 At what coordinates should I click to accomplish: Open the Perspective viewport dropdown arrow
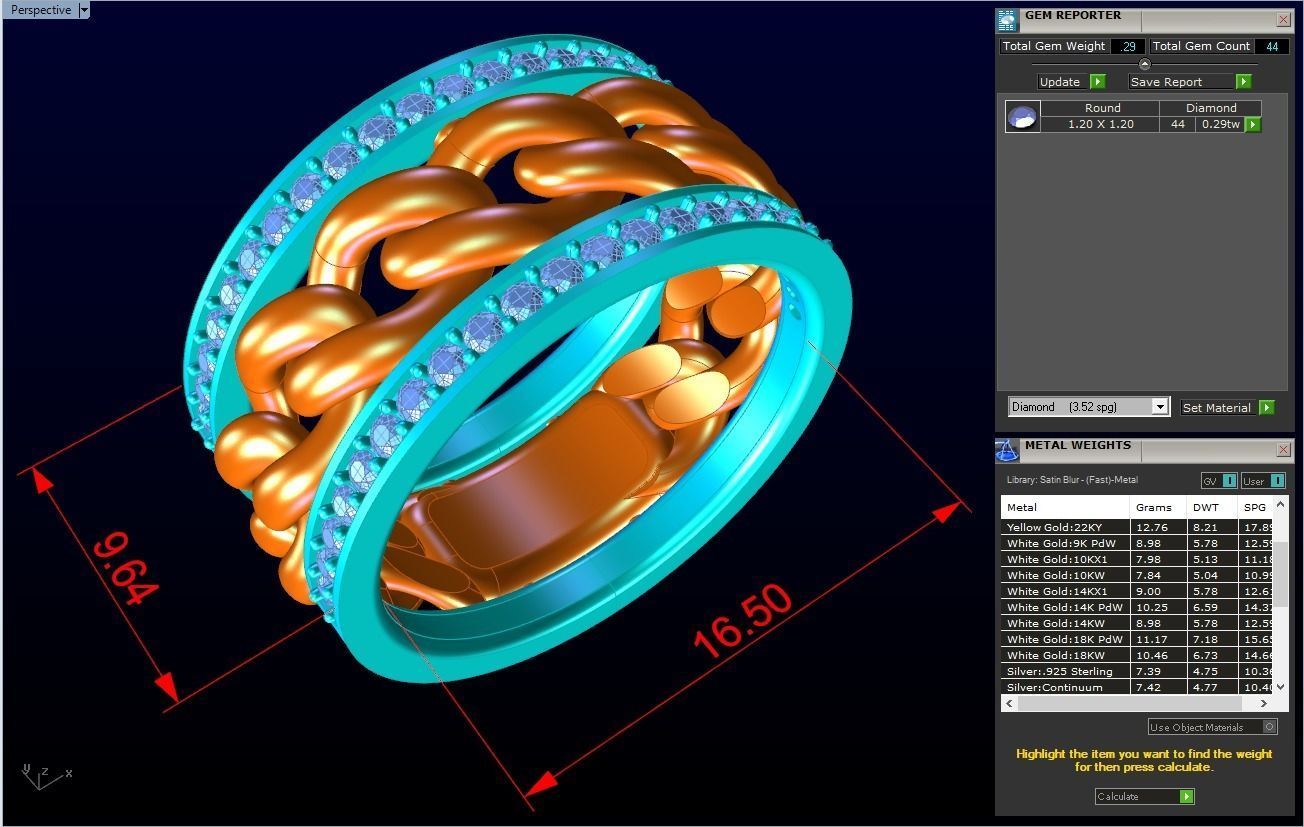pos(84,10)
